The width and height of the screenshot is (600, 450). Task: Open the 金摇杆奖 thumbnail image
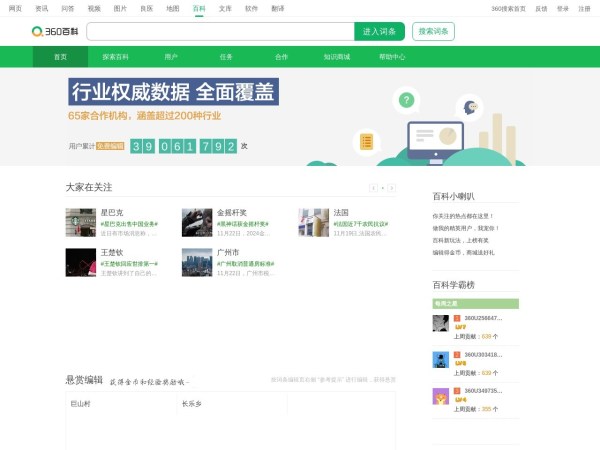(196, 222)
